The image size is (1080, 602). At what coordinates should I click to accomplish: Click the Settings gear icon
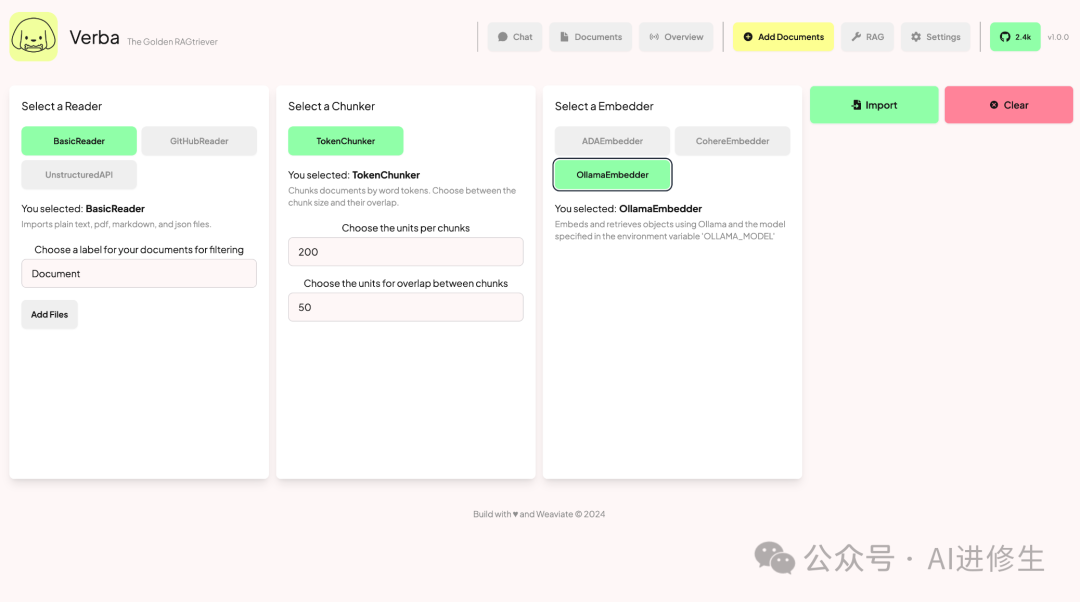click(916, 37)
